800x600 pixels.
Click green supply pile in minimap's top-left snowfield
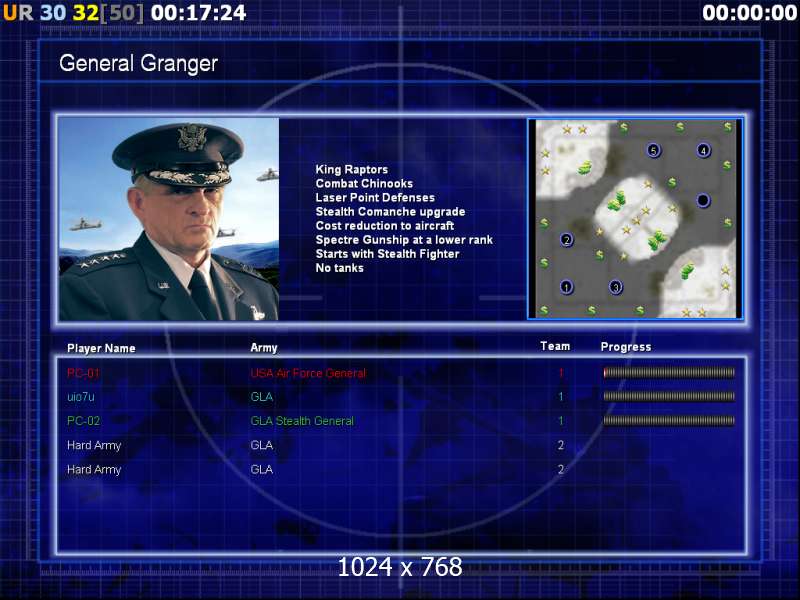585,167
